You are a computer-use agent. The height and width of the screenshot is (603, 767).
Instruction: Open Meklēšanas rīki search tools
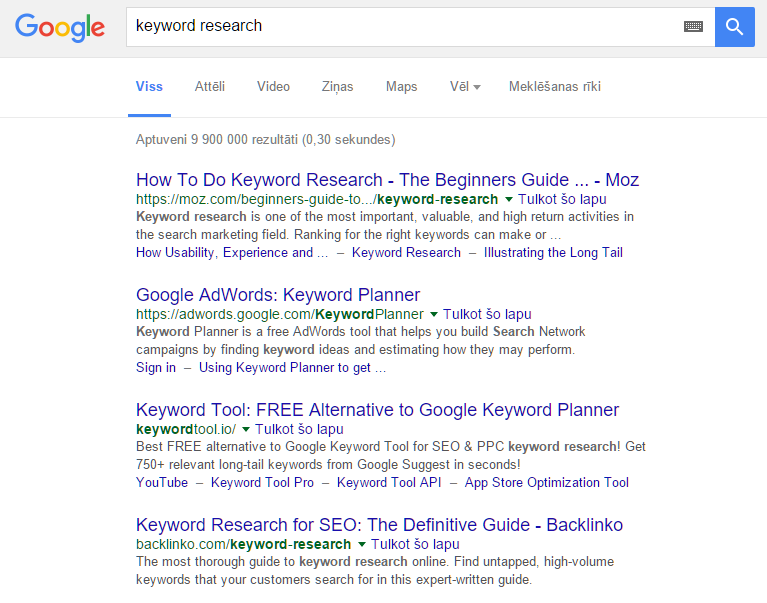[555, 87]
